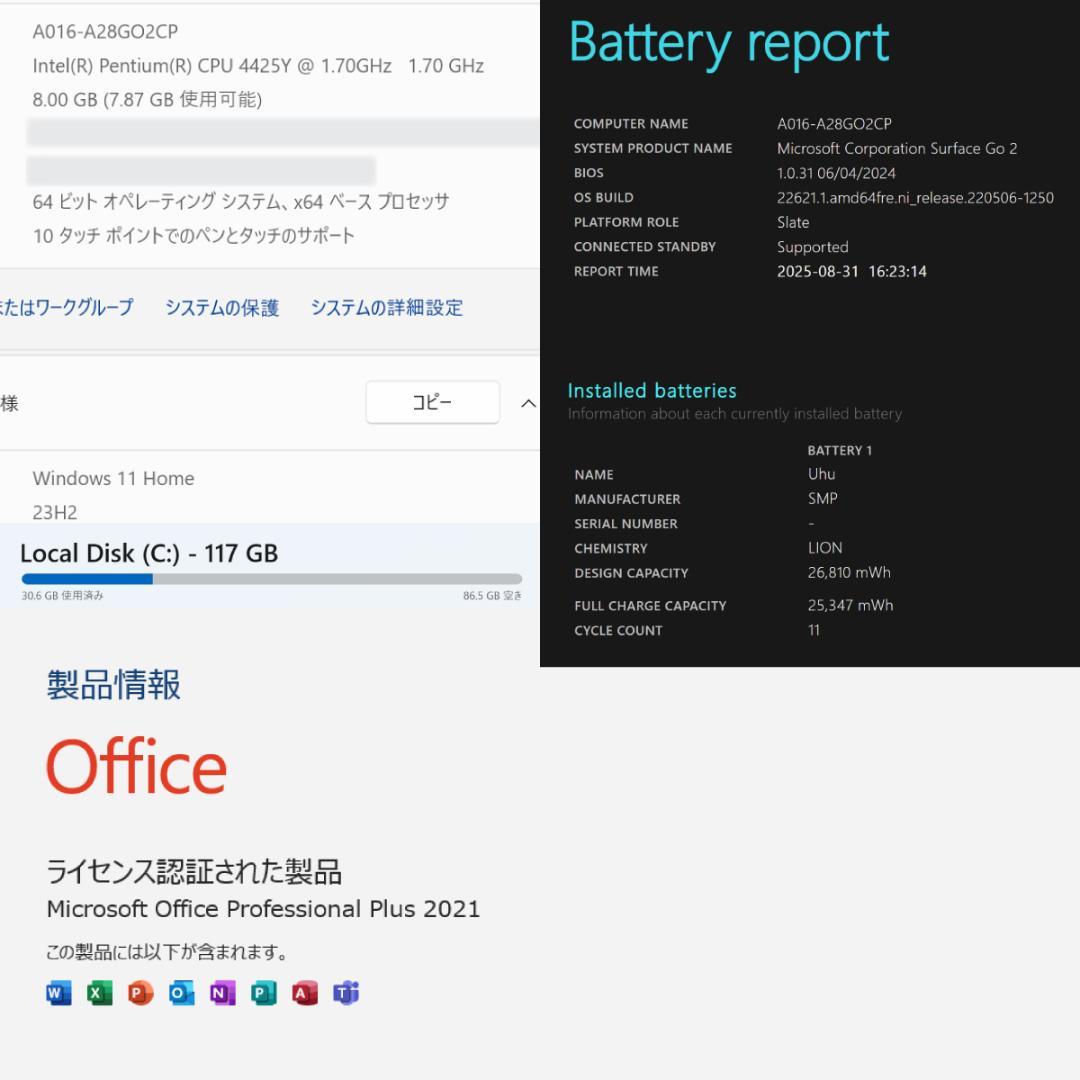Click the Teams app icon
Viewport: 1080px width, 1080px height.
(x=346, y=993)
